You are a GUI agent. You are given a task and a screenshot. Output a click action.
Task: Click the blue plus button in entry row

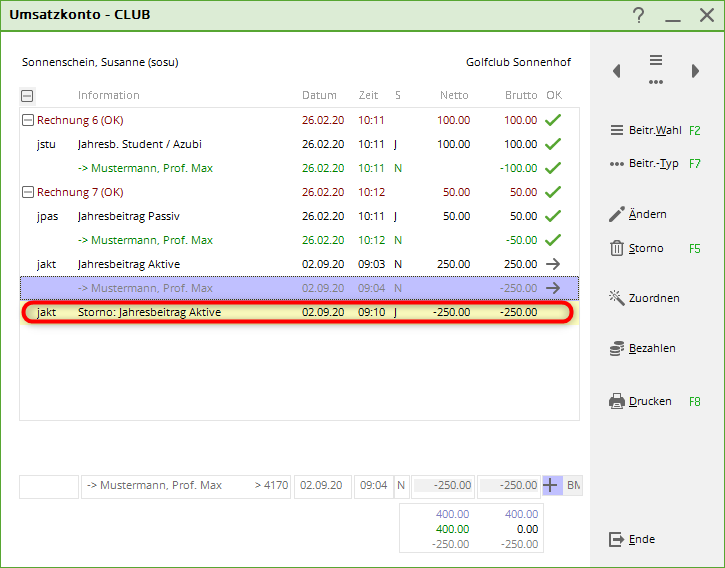point(552,486)
